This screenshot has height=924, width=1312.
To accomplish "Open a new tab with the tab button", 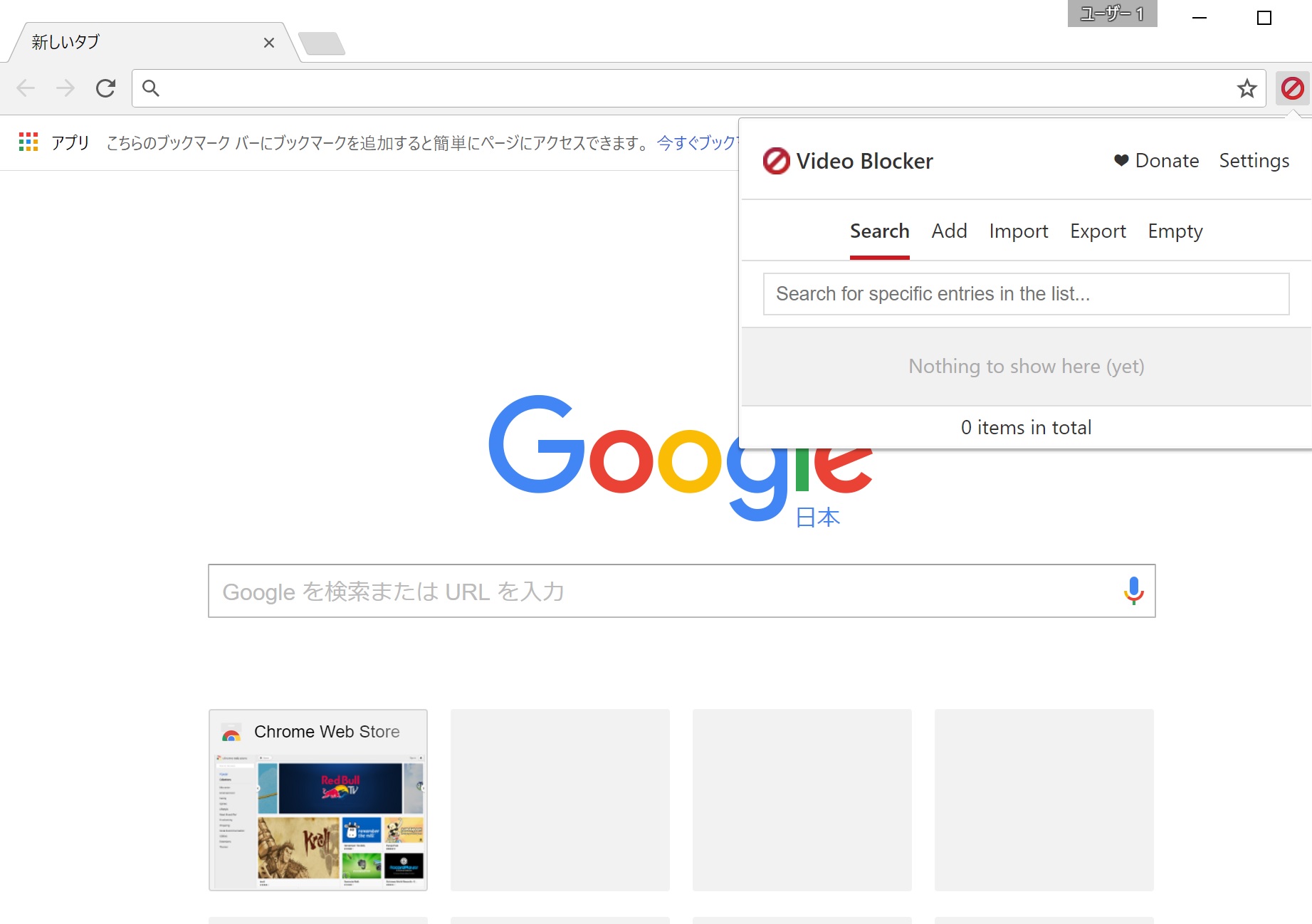I will pos(322,43).
